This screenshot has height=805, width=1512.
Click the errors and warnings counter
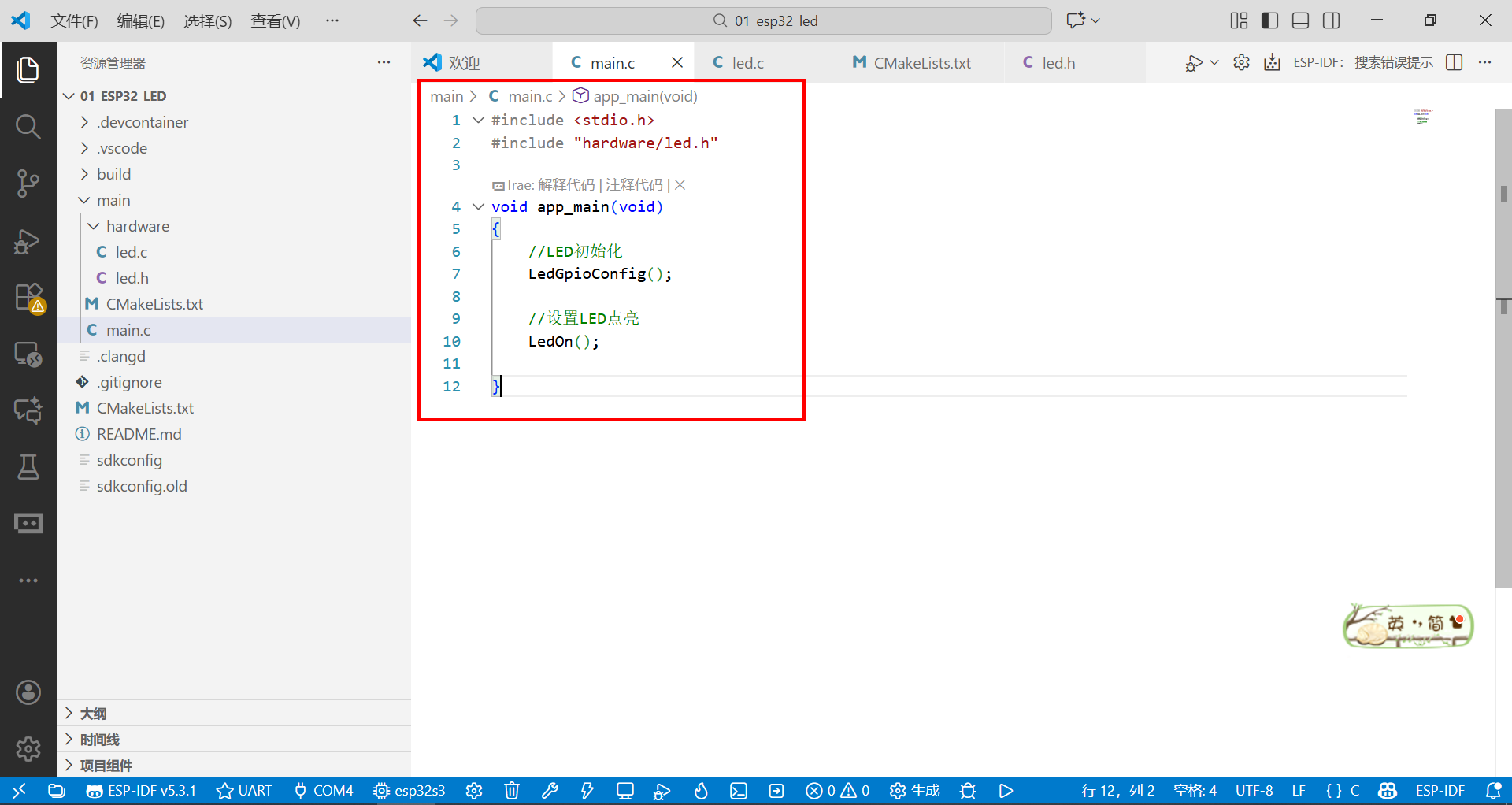click(x=838, y=791)
